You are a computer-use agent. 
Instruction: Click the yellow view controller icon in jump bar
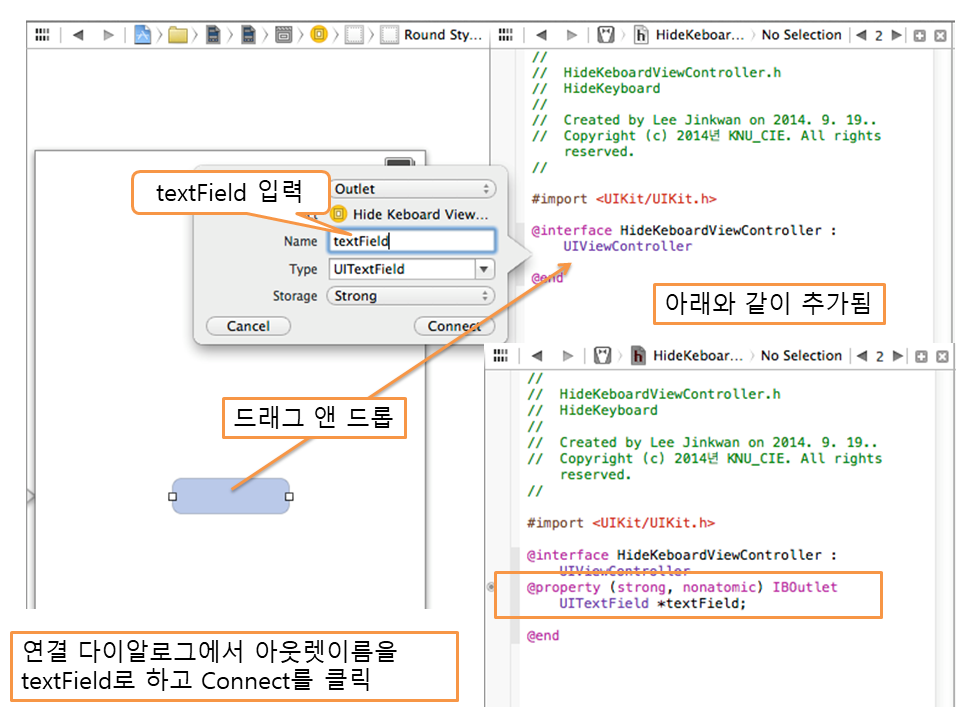click(319, 35)
